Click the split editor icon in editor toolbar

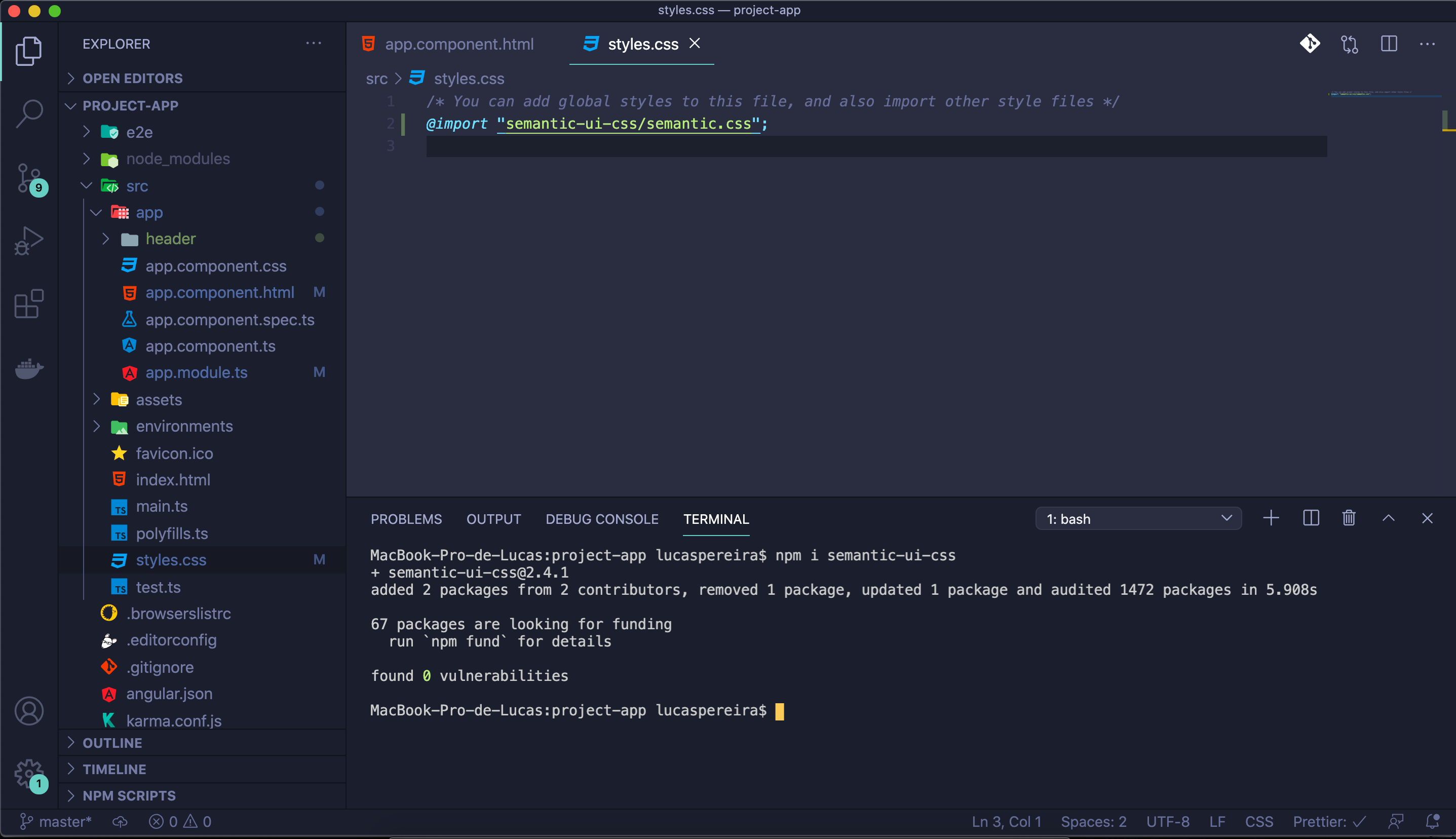tap(1389, 44)
